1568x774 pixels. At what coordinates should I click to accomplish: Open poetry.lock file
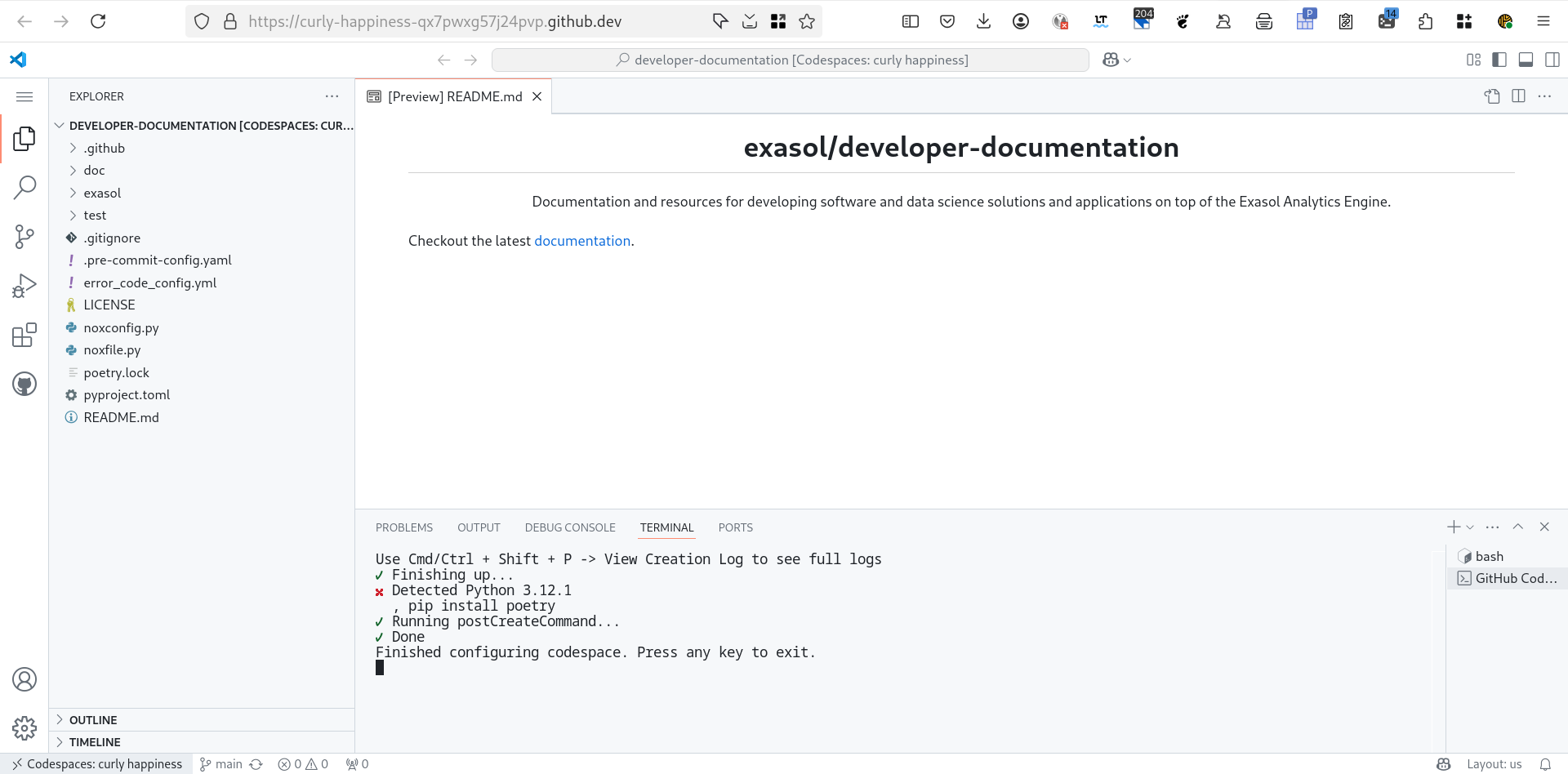coord(202,372)
